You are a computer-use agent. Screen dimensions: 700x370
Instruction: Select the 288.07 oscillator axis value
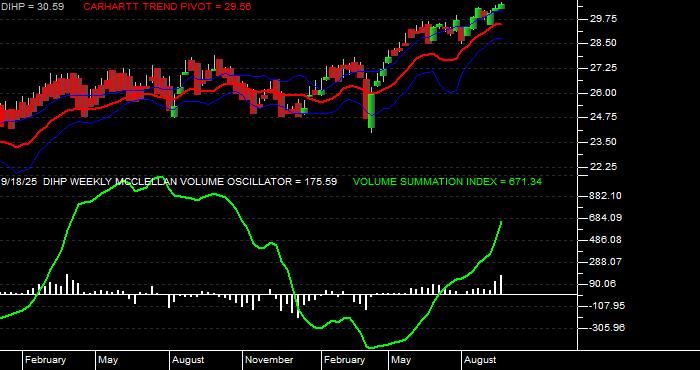tap(606, 262)
